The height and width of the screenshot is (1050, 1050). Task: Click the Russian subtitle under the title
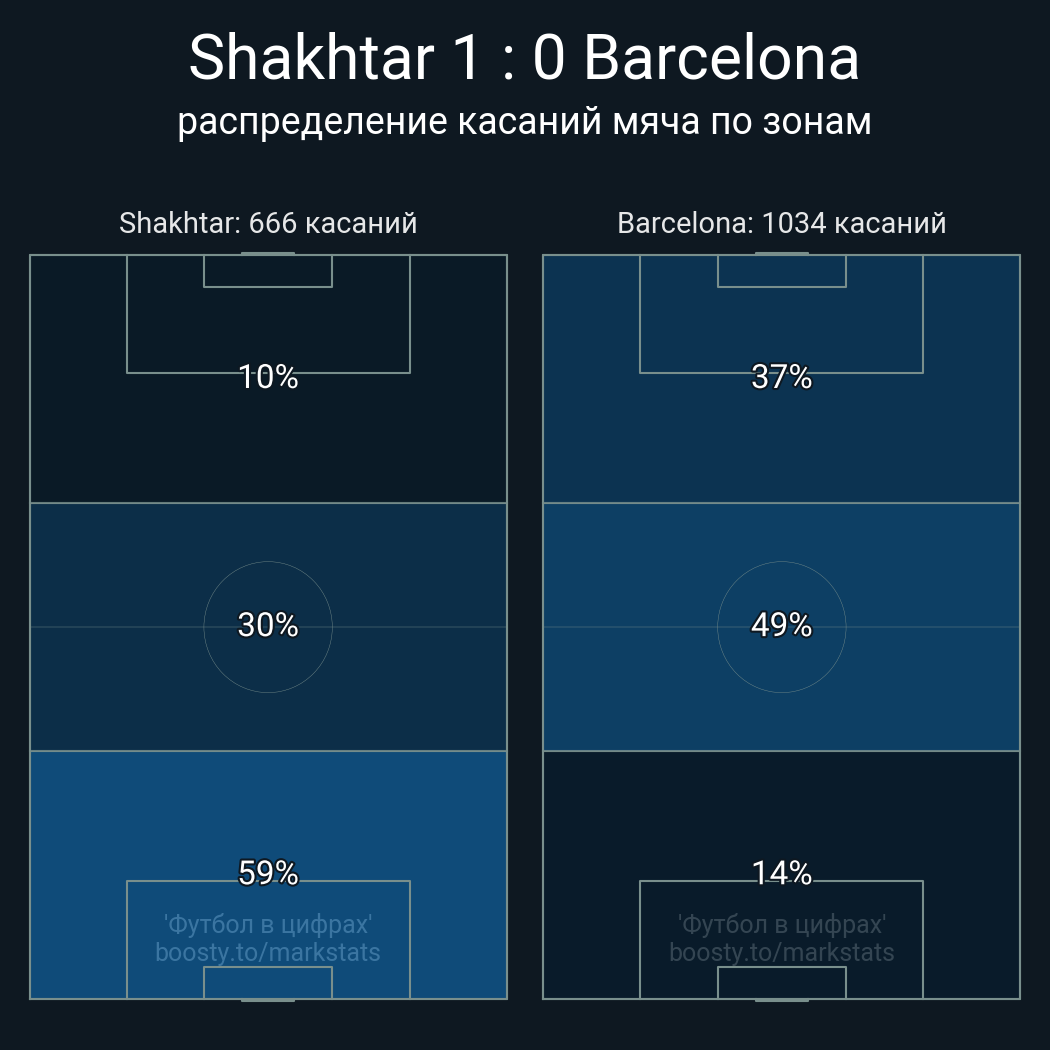[524, 122]
